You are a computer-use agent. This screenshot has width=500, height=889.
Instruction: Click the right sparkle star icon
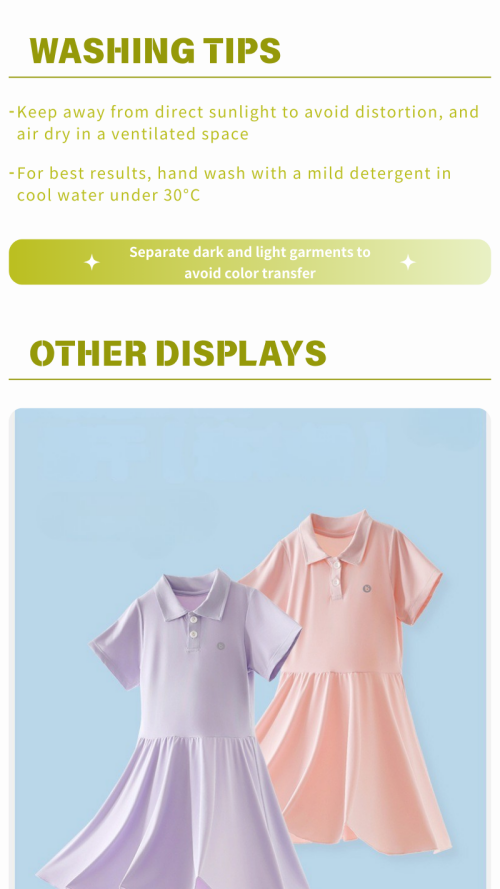click(x=408, y=263)
